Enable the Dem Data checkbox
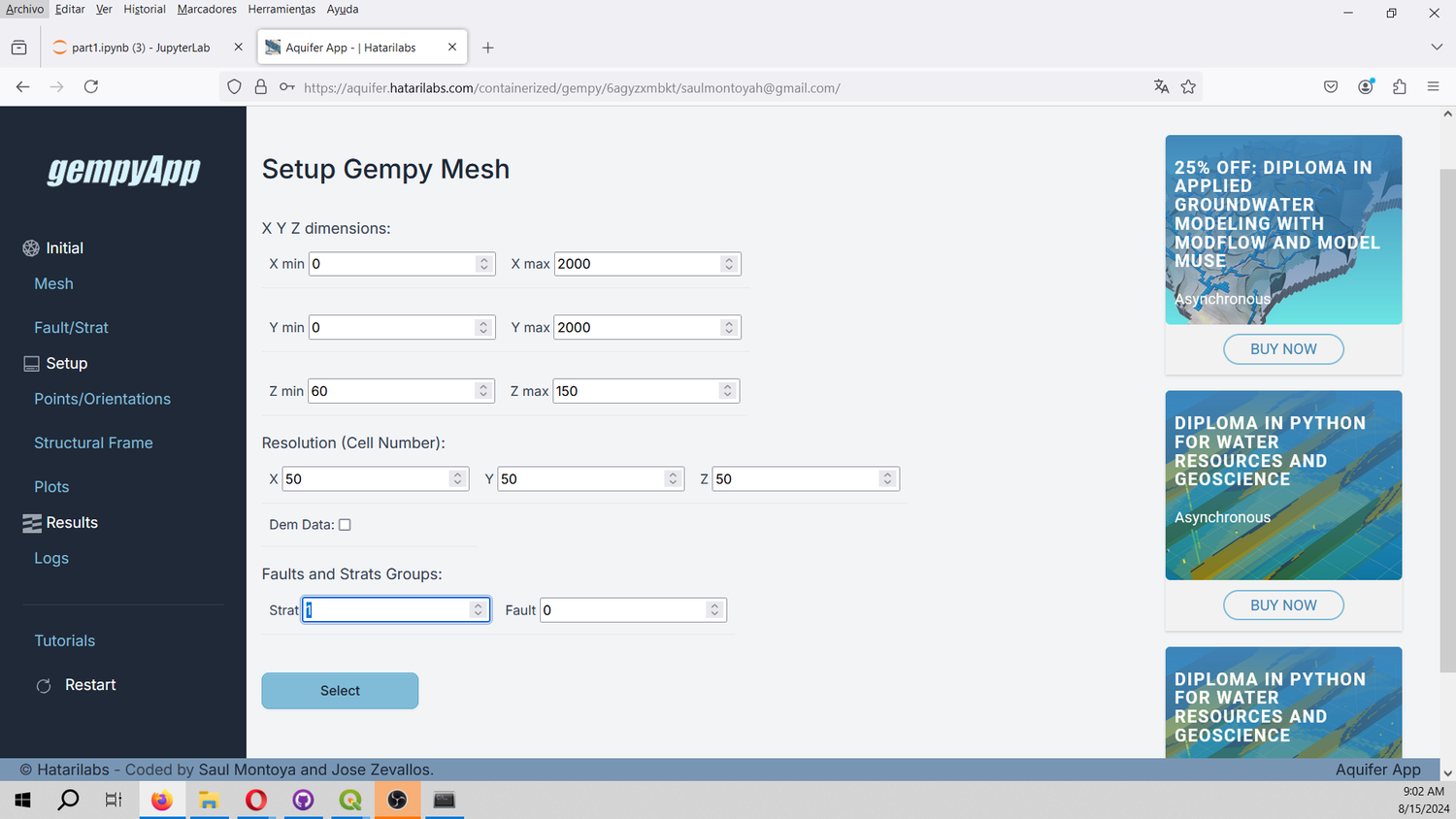Image resolution: width=1456 pixels, height=819 pixels. click(345, 524)
